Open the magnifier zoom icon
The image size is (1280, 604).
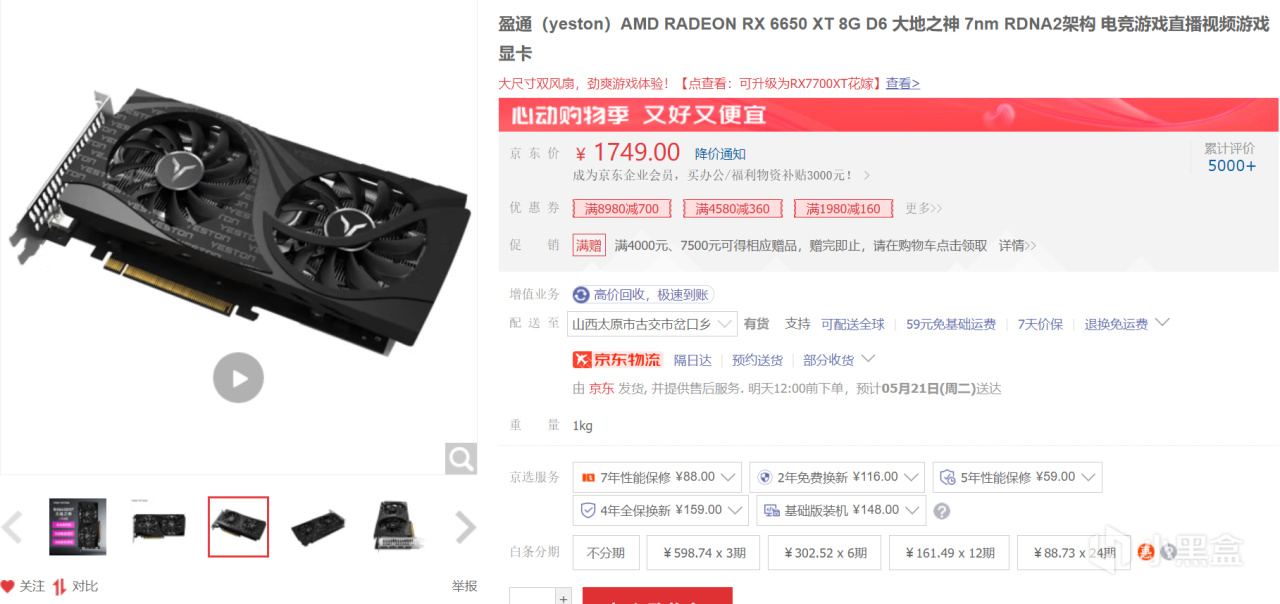click(461, 459)
